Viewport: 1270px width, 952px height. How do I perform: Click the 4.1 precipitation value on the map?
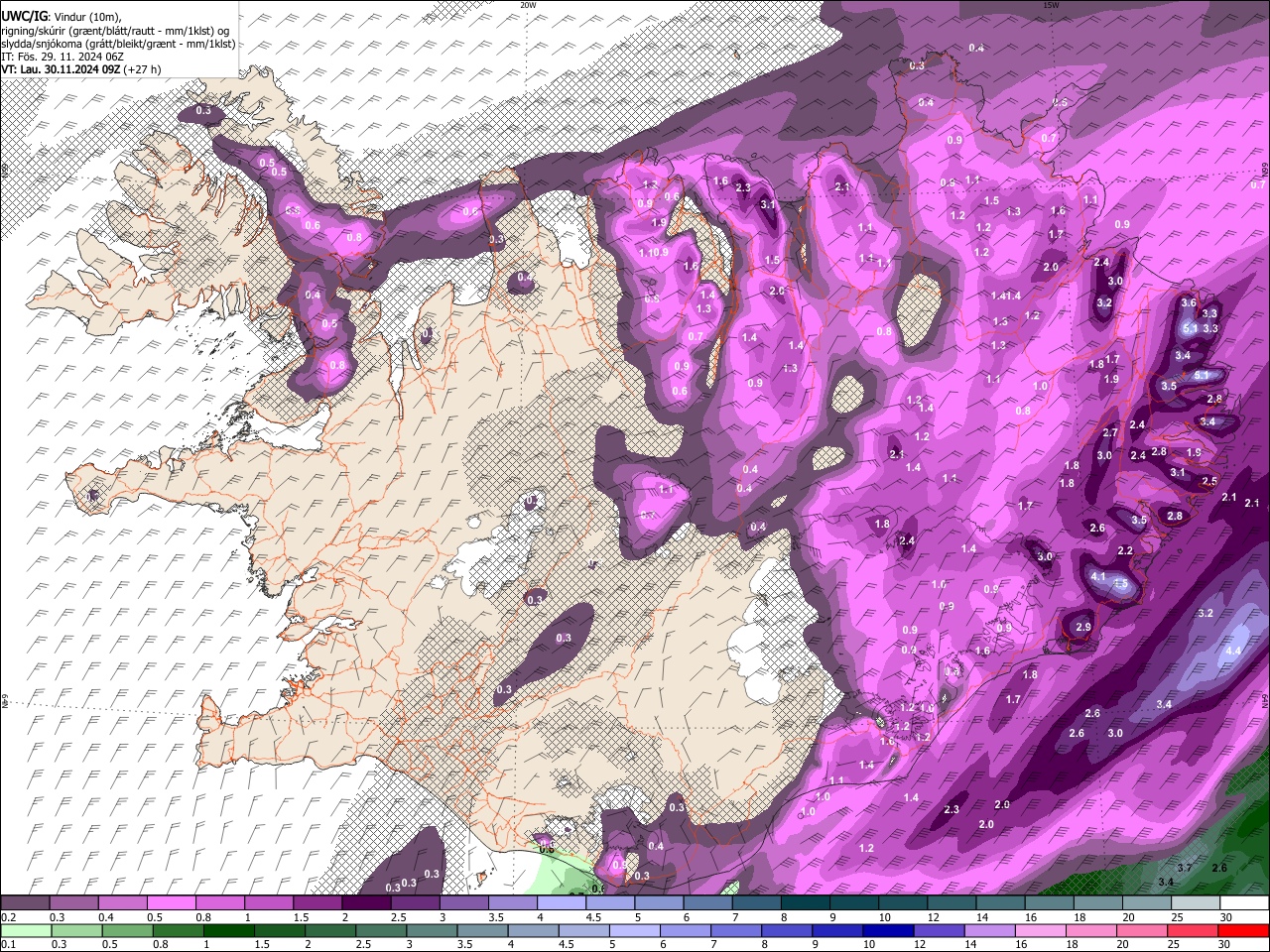pyautogui.click(x=1097, y=576)
